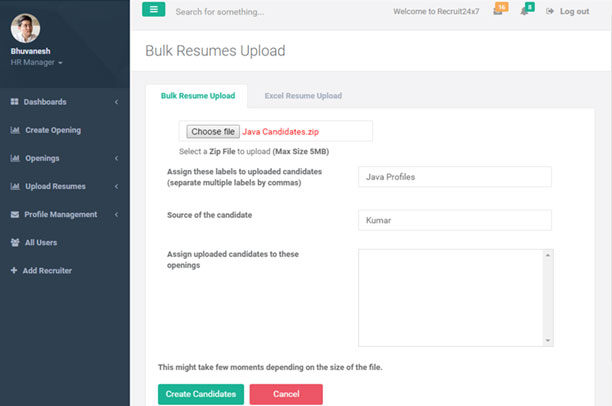
Task: Click the All Users people icon
Action: coord(15,242)
